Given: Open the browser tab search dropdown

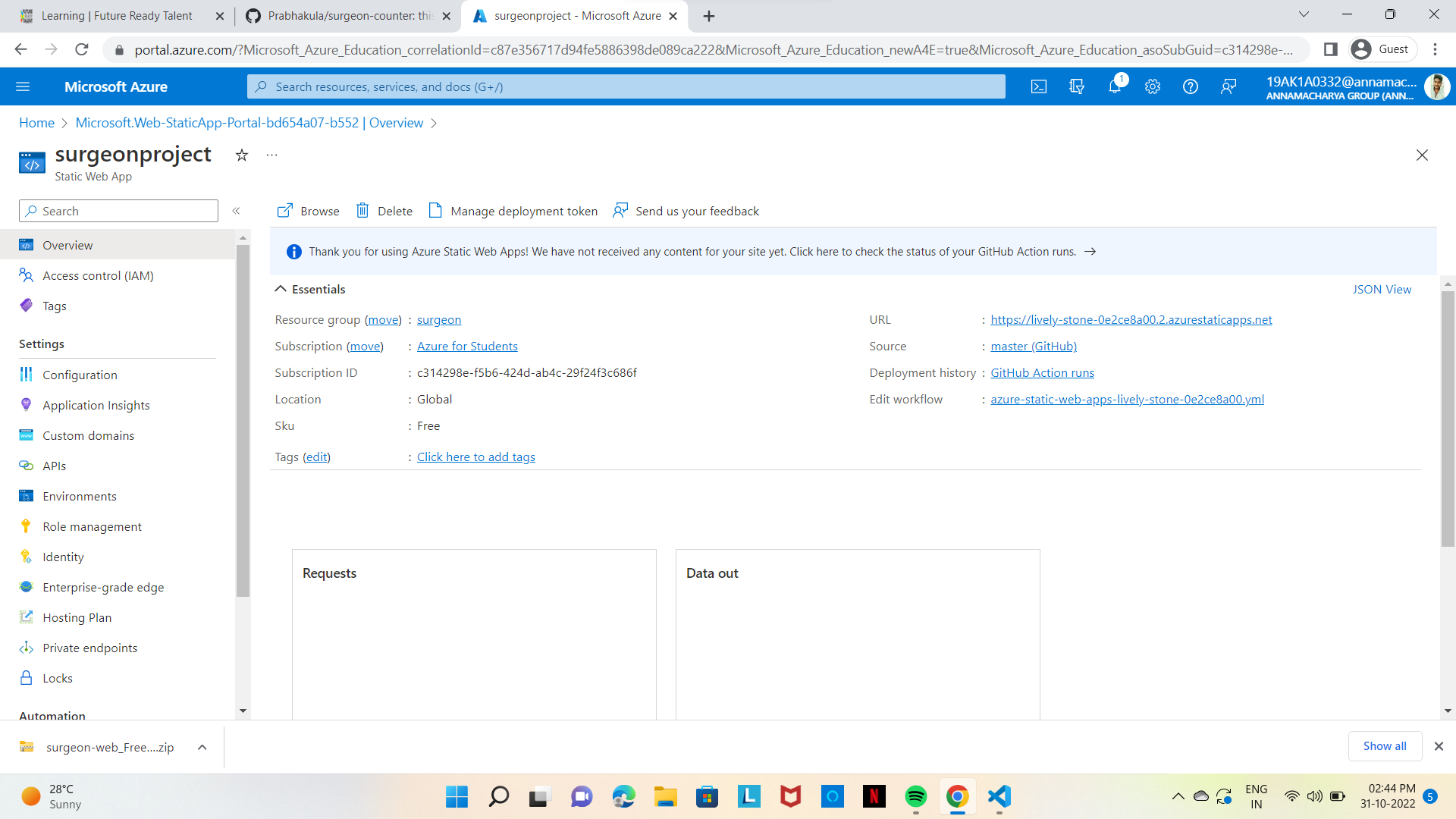Looking at the screenshot, I should coord(1304,14).
